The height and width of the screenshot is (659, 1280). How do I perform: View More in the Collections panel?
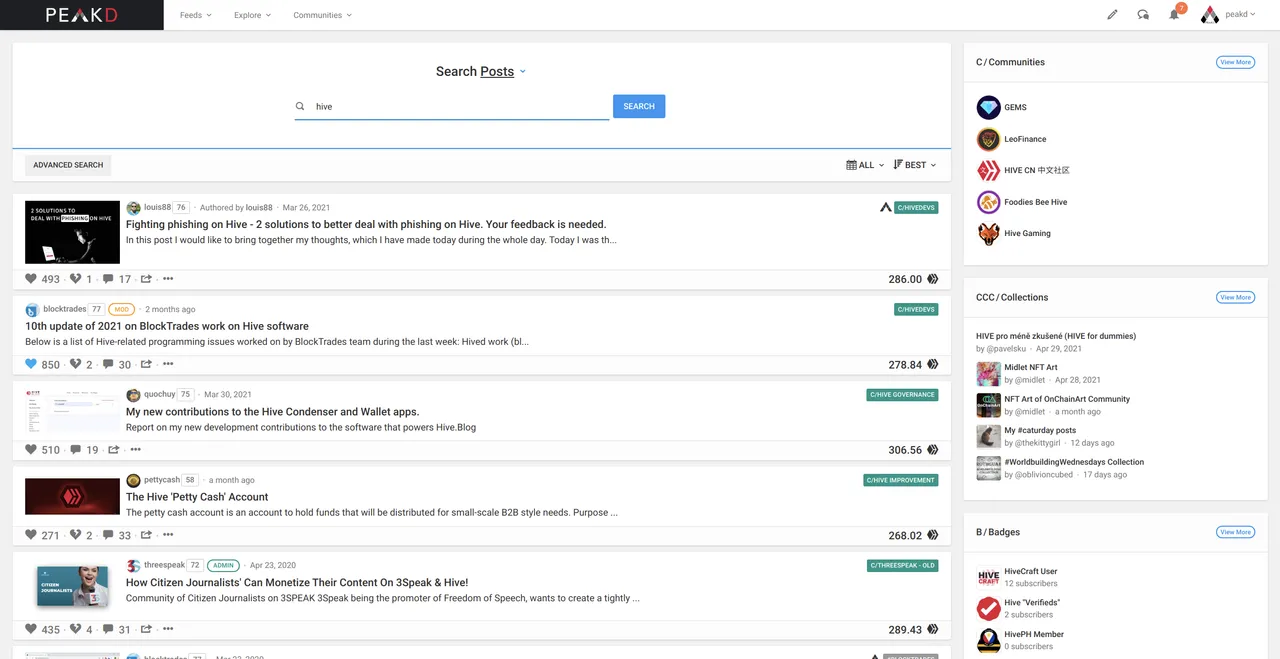click(1235, 297)
